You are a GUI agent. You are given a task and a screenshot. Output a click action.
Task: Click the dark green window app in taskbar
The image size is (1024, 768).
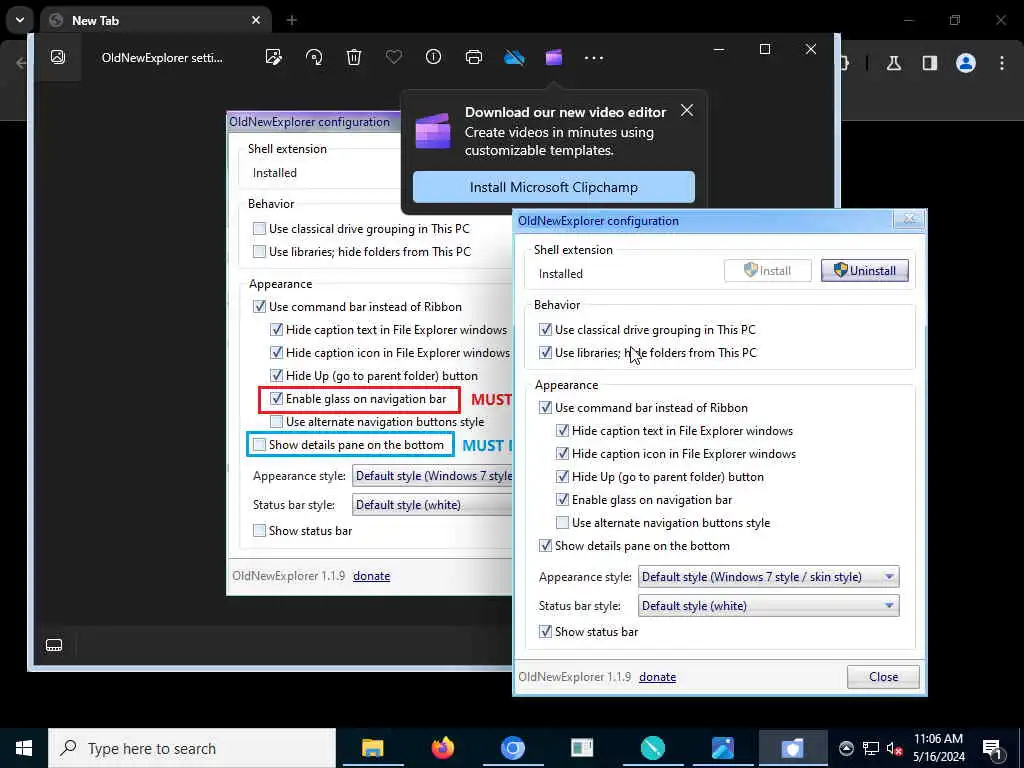tap(582, 748)
